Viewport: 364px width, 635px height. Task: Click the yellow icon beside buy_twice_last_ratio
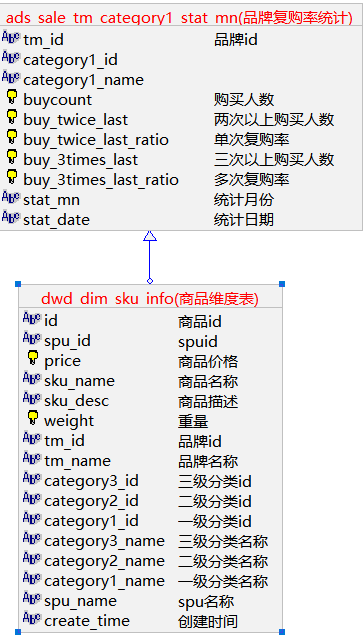pyautogui.click(x=12, y=137)
